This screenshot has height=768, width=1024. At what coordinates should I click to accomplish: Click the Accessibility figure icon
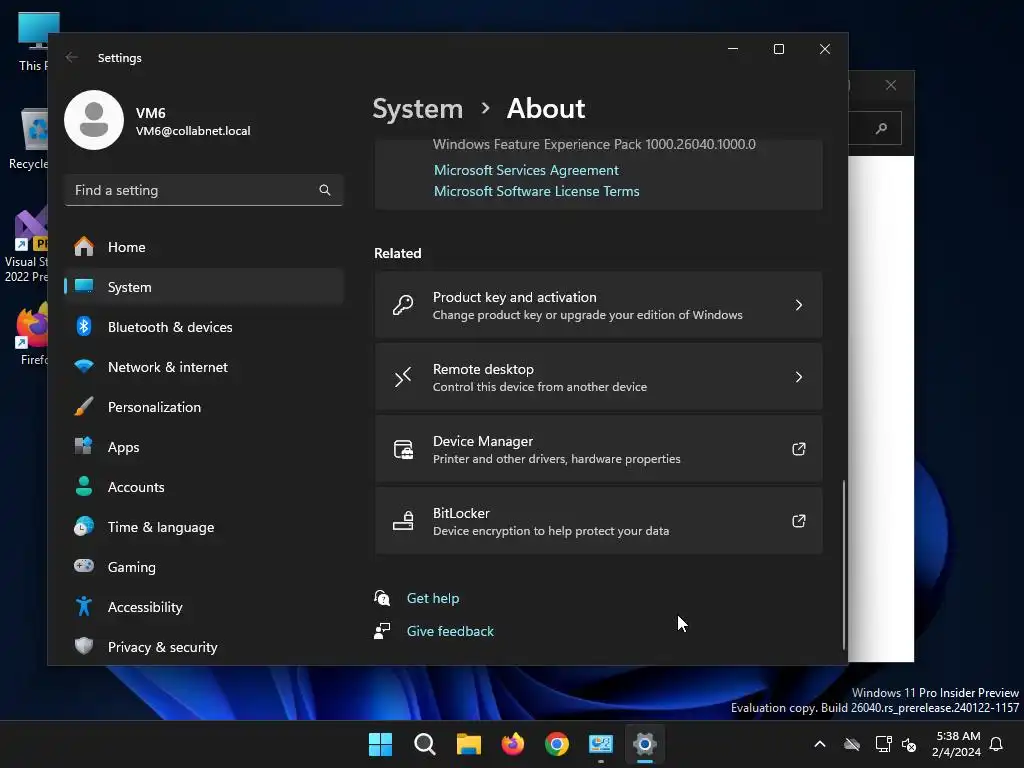pos(84,606)
